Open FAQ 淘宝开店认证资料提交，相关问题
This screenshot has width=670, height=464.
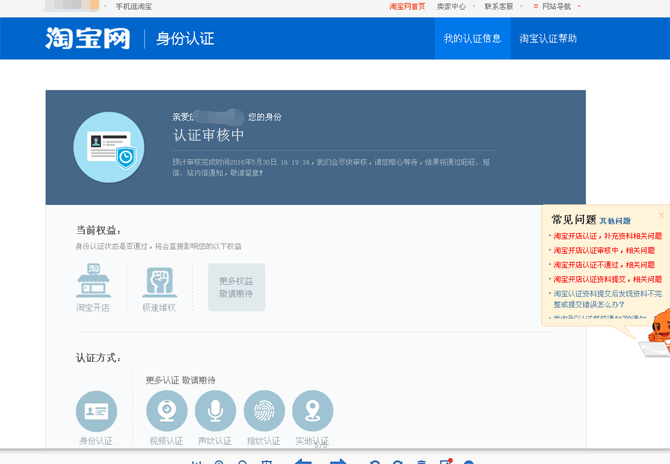(608, 279)
